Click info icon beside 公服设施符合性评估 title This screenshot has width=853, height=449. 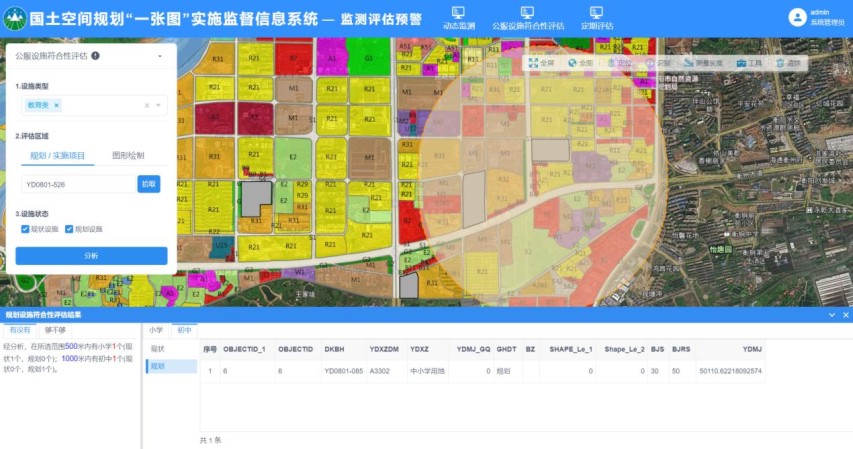(96, 56)
